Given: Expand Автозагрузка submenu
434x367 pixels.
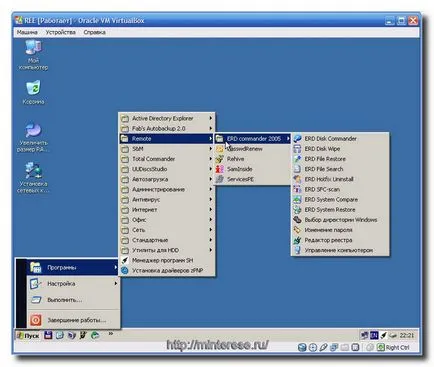Looking at the screenshot, I should coord(167,179).
